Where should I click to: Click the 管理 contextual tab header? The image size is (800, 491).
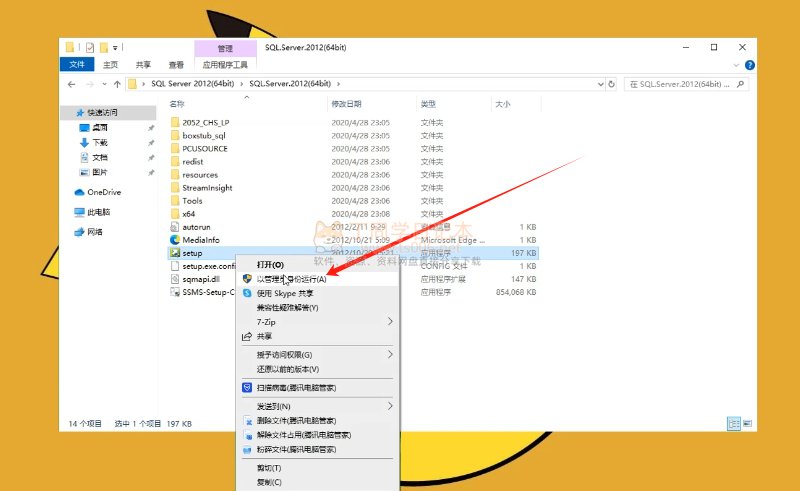click(225, 48)
